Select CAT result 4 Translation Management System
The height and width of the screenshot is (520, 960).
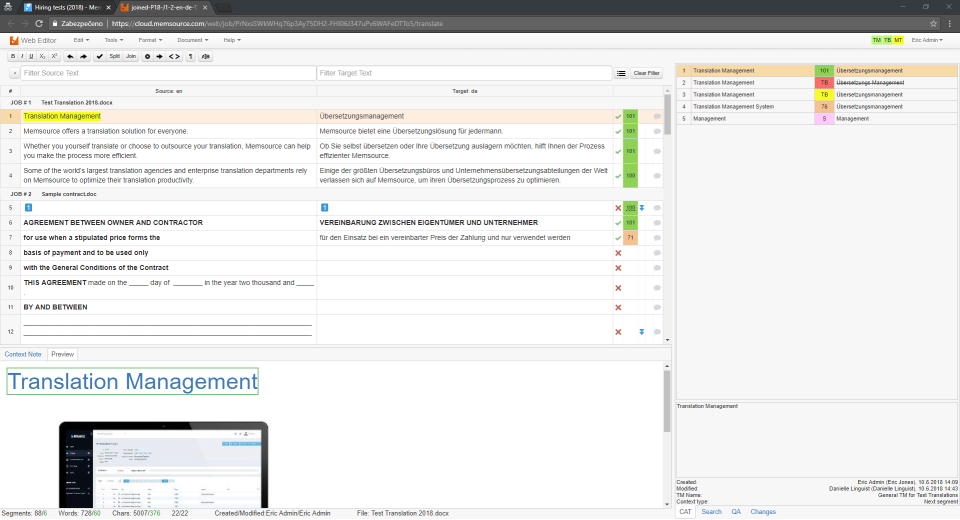817,107
